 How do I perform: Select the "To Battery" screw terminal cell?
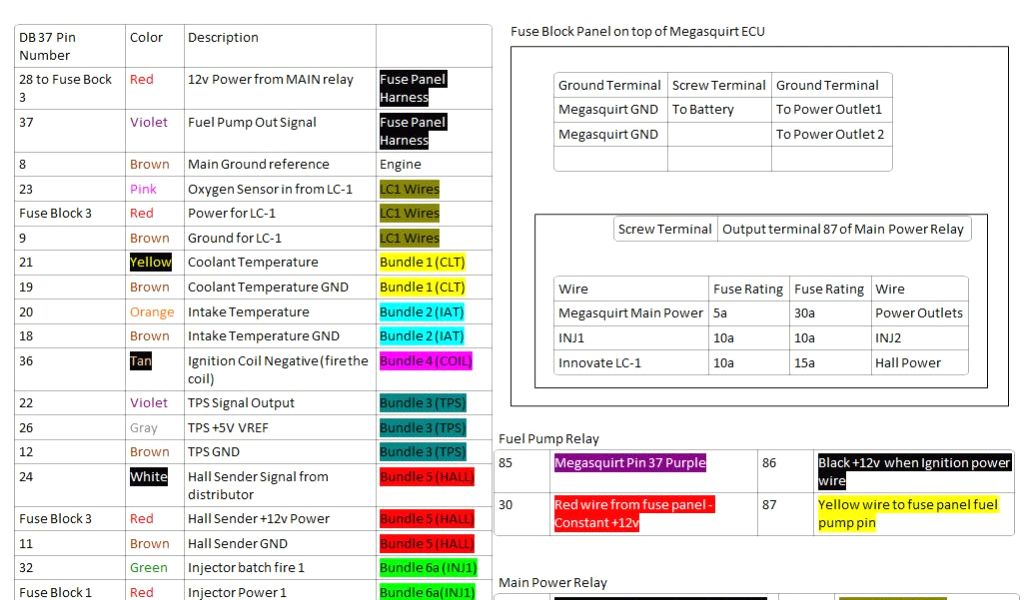tap(703, 110)
